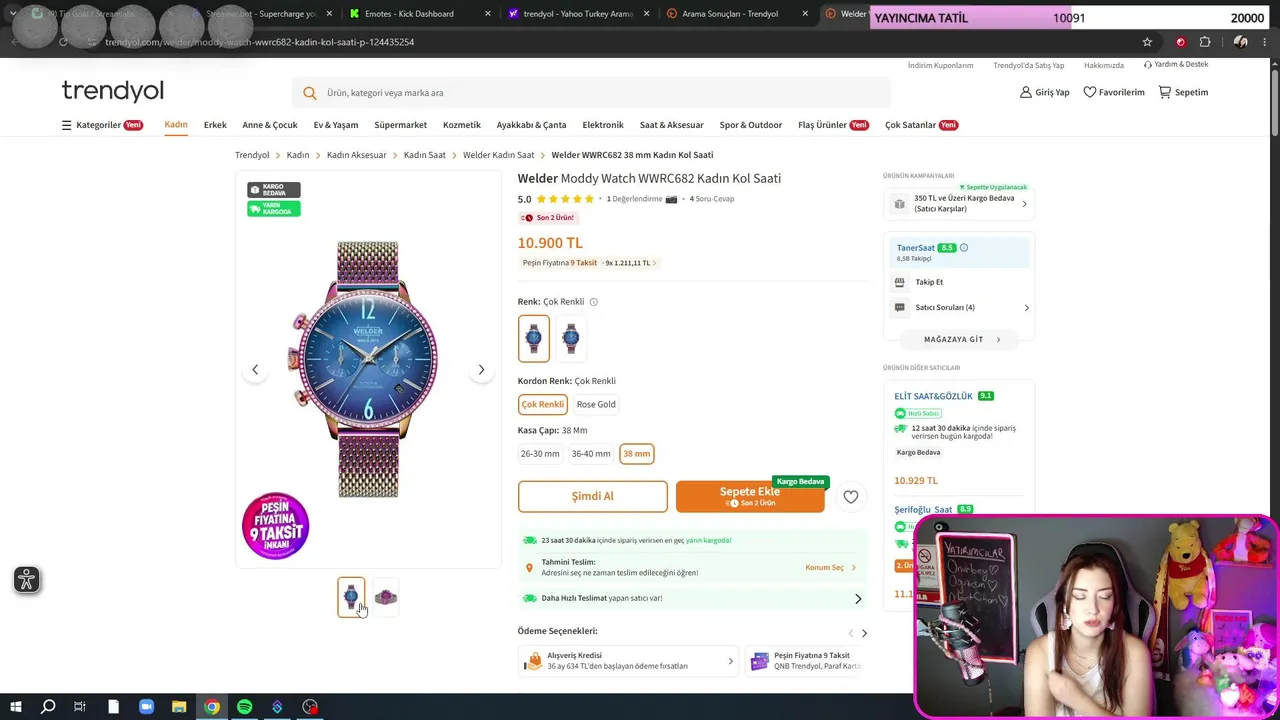The image size is (1280, 720).
Task: Open the Welder Kadın Saat breadcrumb link
Action: (x=498, y=155)
